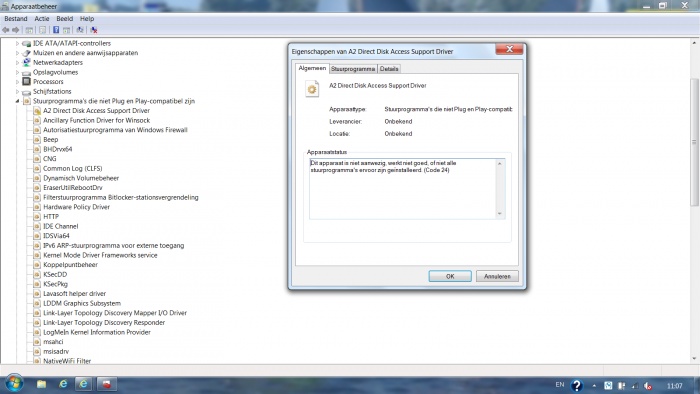Expand the Muizen en andere aanwijsapparaten node
The height and width of the screenshot is (394, 700).
pyautogui.click(x=17, y=53)
